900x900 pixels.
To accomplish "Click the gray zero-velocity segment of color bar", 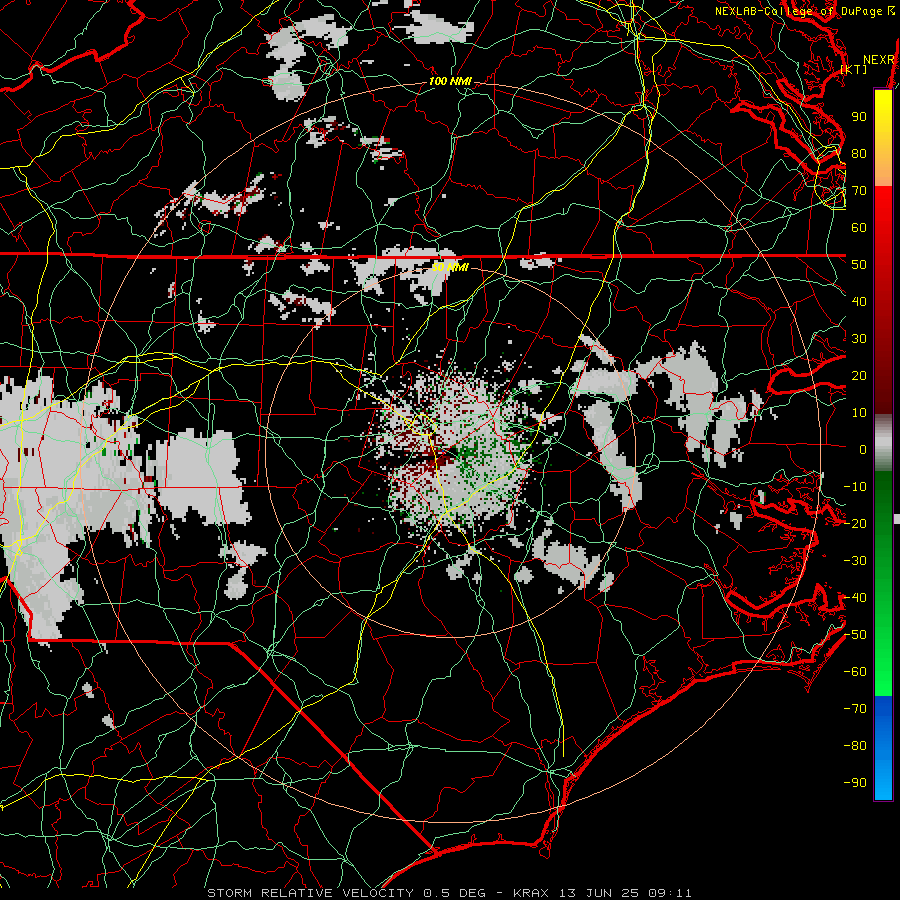I will [x=883, y=442].
